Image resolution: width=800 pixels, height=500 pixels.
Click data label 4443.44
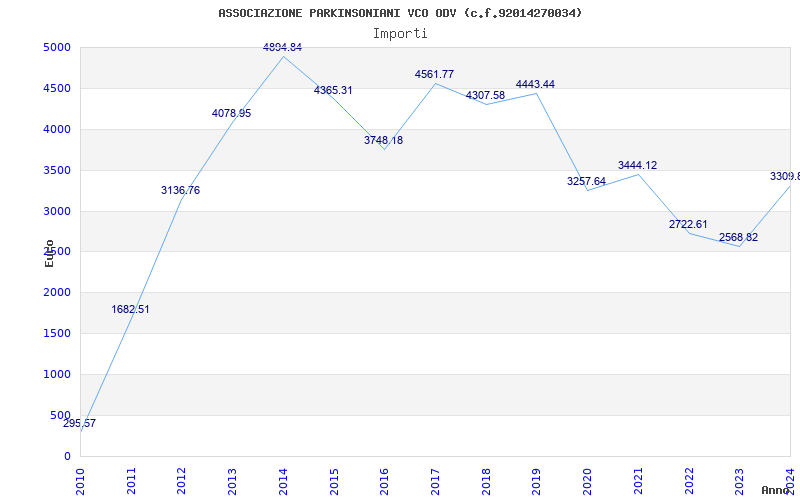(x=535, y=84)
